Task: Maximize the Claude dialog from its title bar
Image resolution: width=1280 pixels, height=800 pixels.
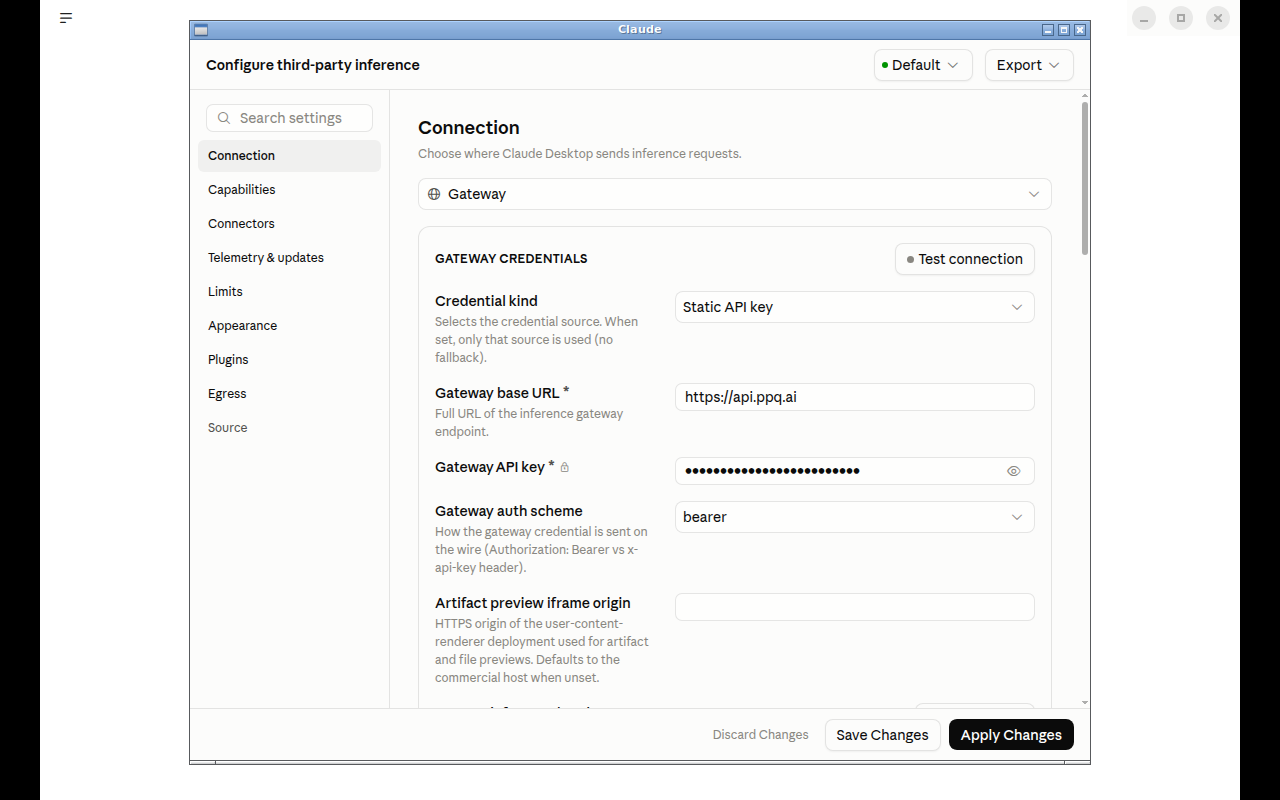Action: tap(1064, 30)
